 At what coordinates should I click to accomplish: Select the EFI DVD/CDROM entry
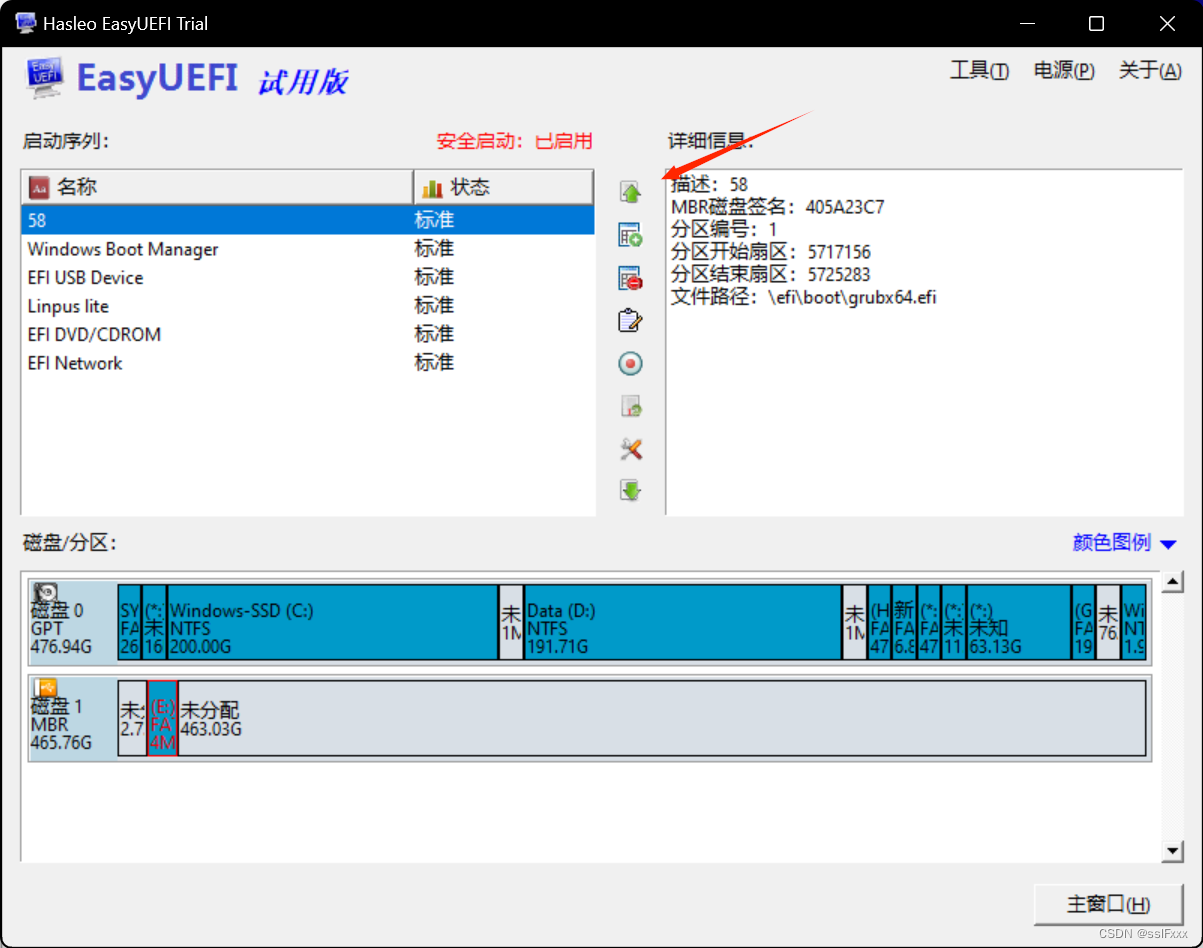[308, 334]
